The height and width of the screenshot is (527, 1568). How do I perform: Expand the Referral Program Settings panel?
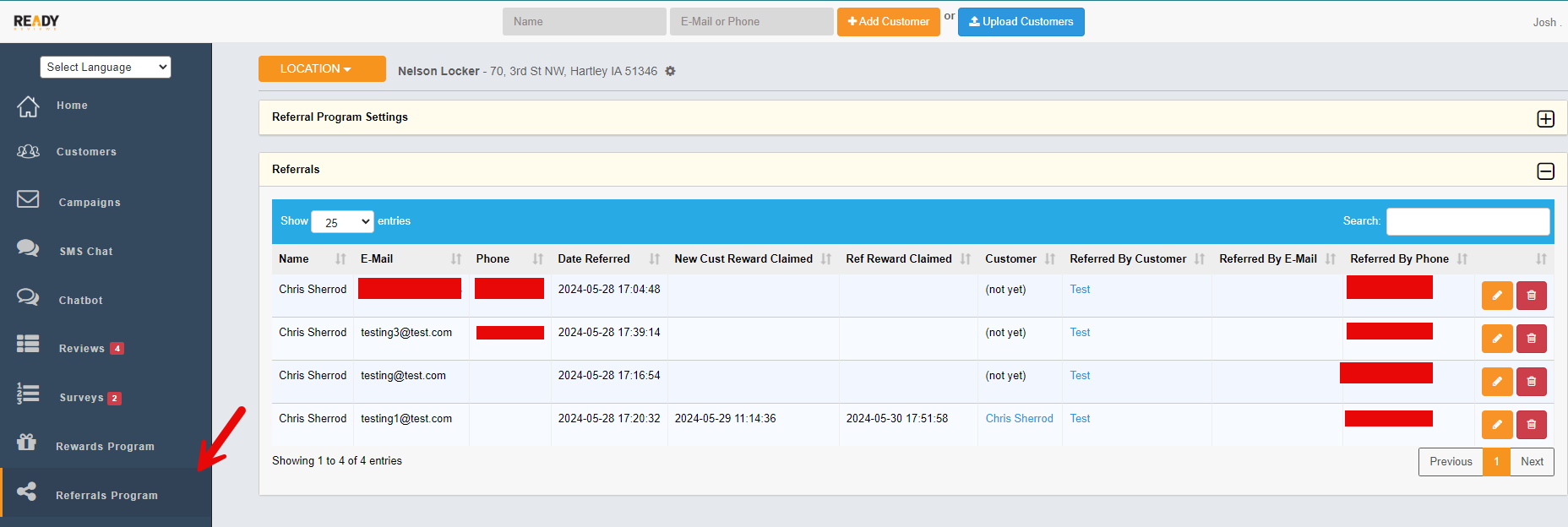(1545, 119)
